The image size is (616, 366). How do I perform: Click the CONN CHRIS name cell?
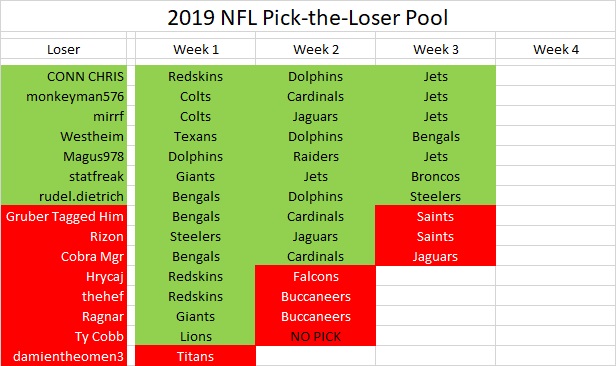(64, 76)
